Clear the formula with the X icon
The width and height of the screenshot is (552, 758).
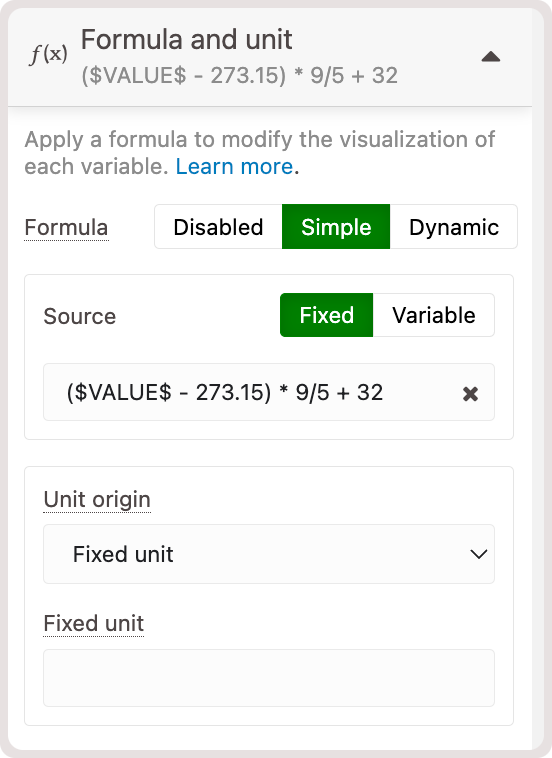coord(470,394)
